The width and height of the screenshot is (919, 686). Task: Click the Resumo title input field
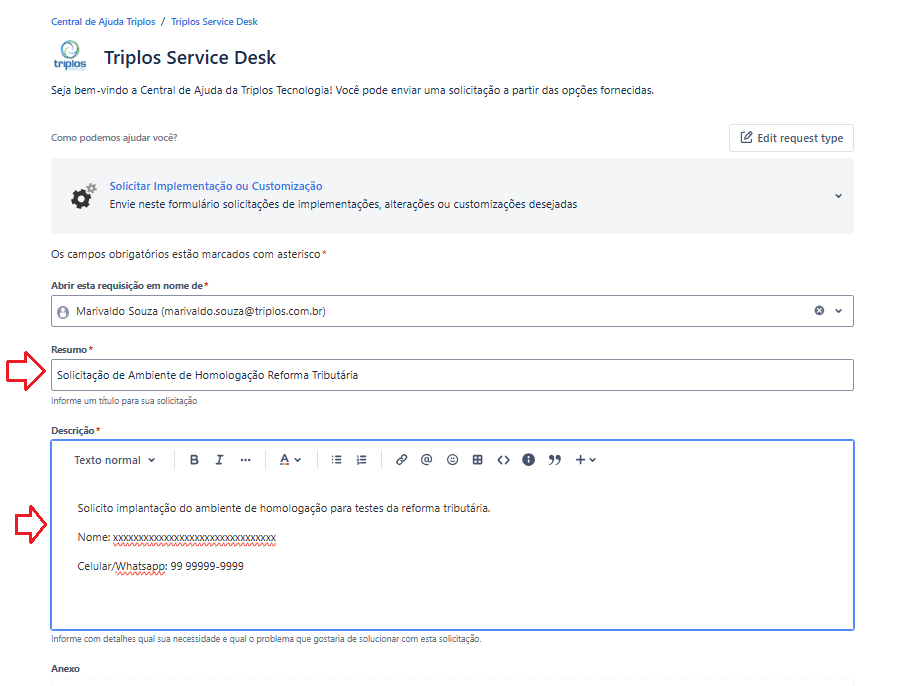[x=452, y=375]
